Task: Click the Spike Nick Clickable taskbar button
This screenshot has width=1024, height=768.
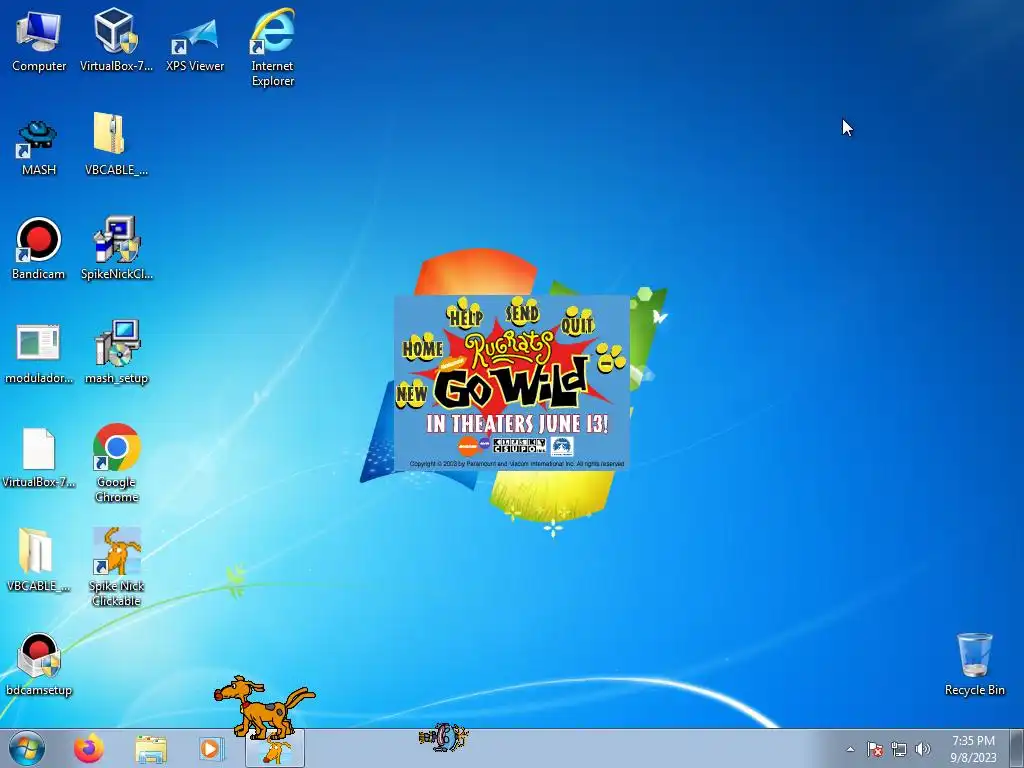Action: click(x=275, y=748)
